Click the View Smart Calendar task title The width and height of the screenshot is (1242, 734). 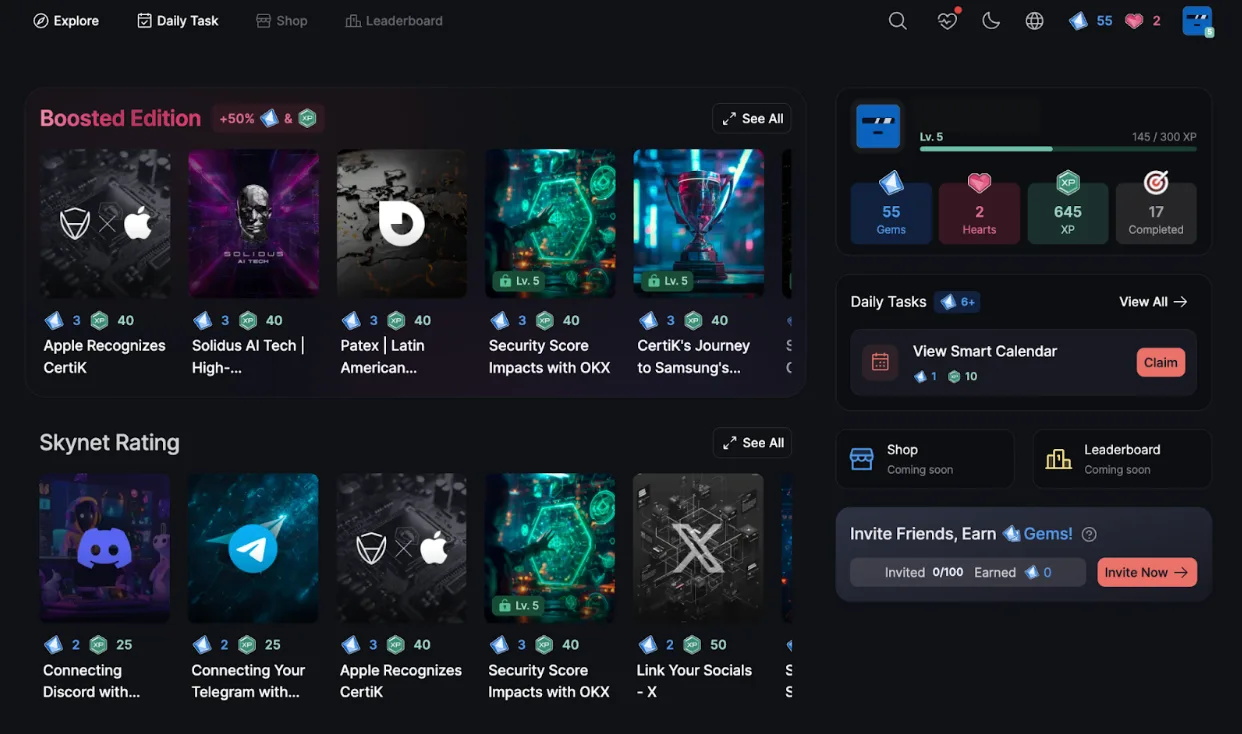point(985,351)
